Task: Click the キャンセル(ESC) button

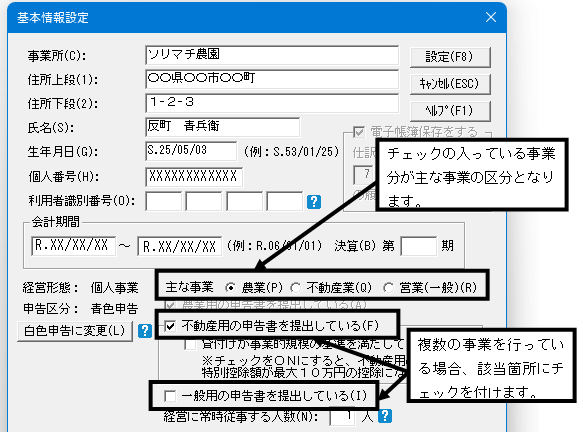Action: [450, 84]
